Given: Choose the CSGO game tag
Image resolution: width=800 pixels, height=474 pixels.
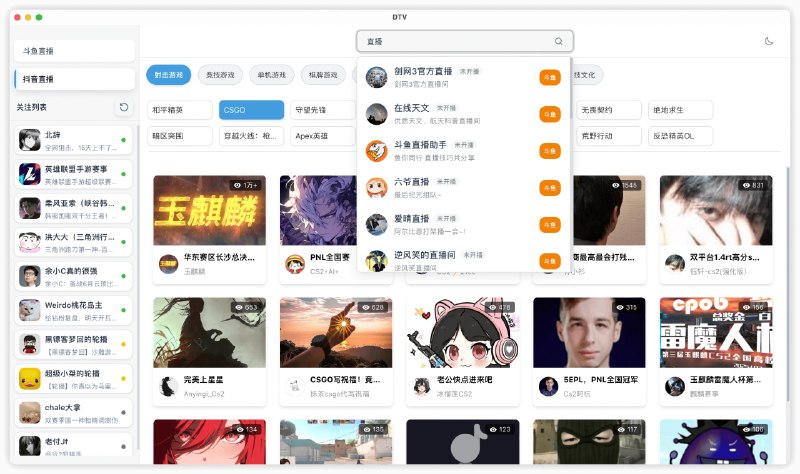Looking at the screenshot, I should 252,110.
